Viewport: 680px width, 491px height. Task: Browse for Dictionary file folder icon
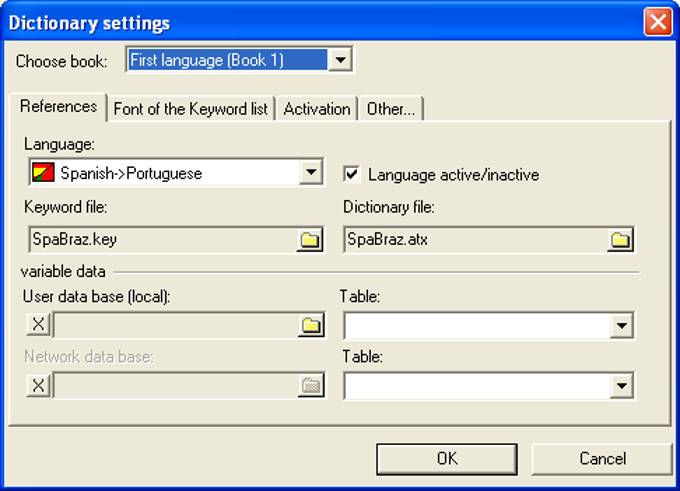coord(622,240)
